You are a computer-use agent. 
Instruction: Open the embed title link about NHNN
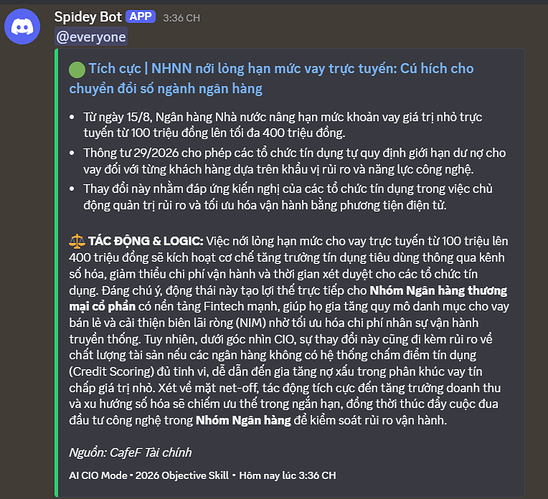pyautogui.click(x=271, y=78)
